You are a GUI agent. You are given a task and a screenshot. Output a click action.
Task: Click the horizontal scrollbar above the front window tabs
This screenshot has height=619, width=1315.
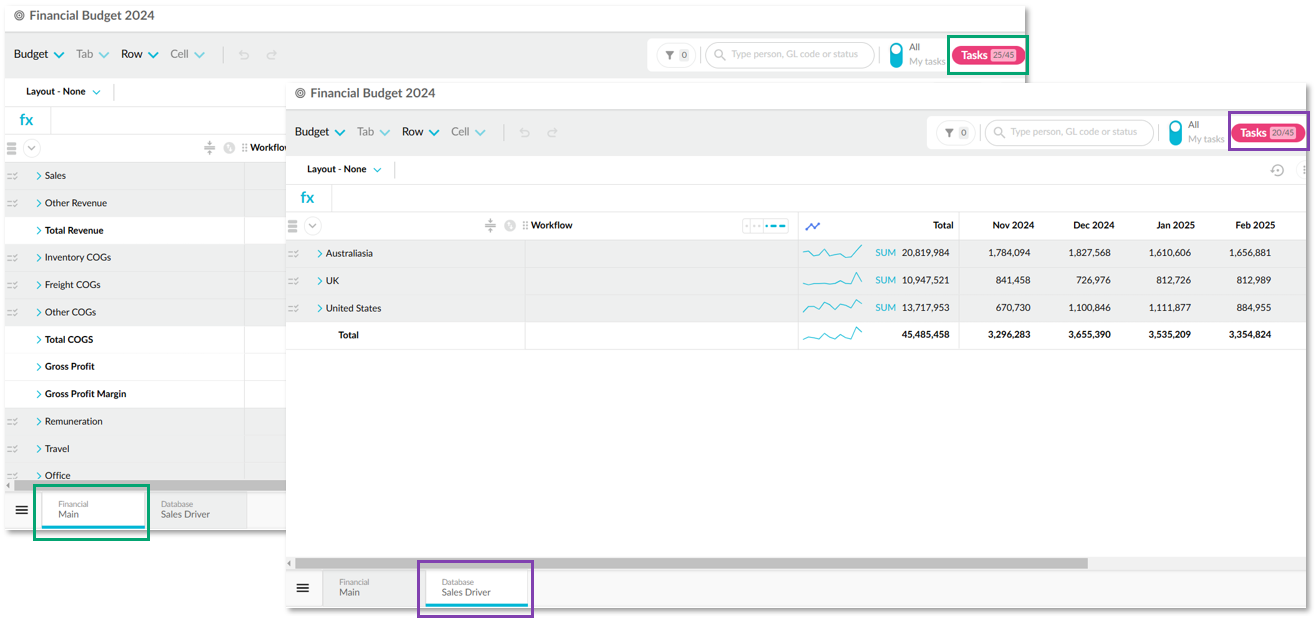690,564
